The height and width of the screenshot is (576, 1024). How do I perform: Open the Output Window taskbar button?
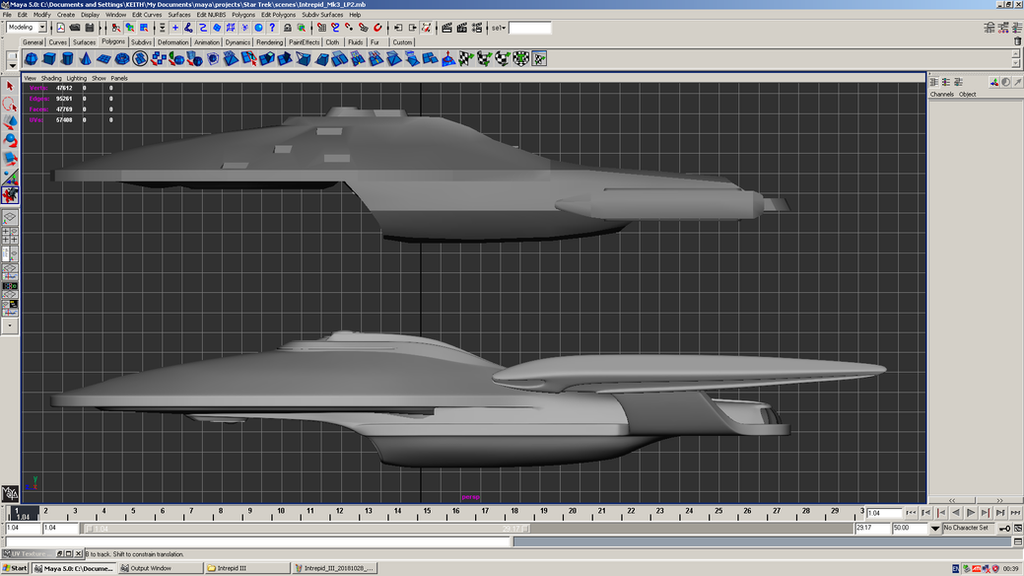pyautogui.click(x=159, y=568)
